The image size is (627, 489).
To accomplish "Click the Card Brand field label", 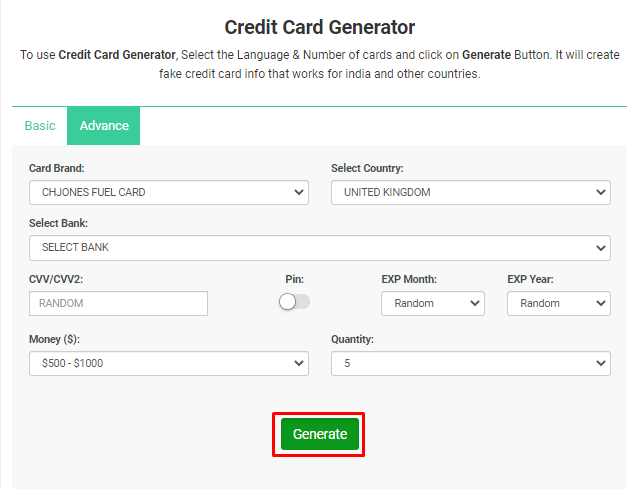I will point(57,168).
